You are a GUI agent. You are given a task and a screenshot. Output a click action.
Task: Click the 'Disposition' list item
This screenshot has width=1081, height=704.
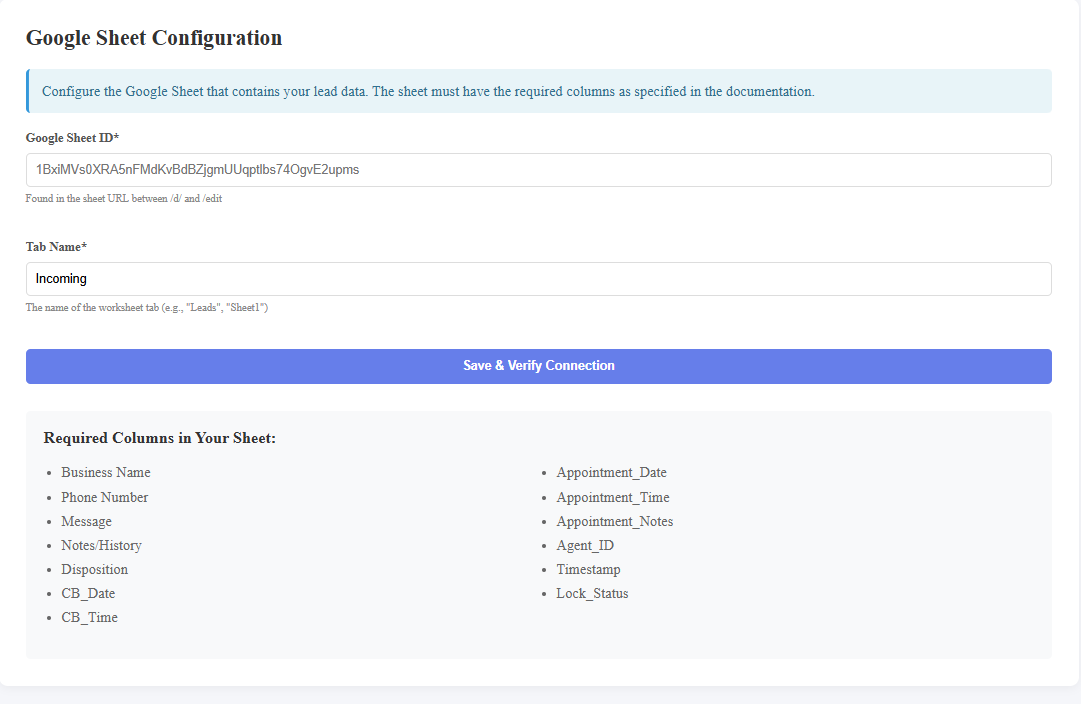94,570
